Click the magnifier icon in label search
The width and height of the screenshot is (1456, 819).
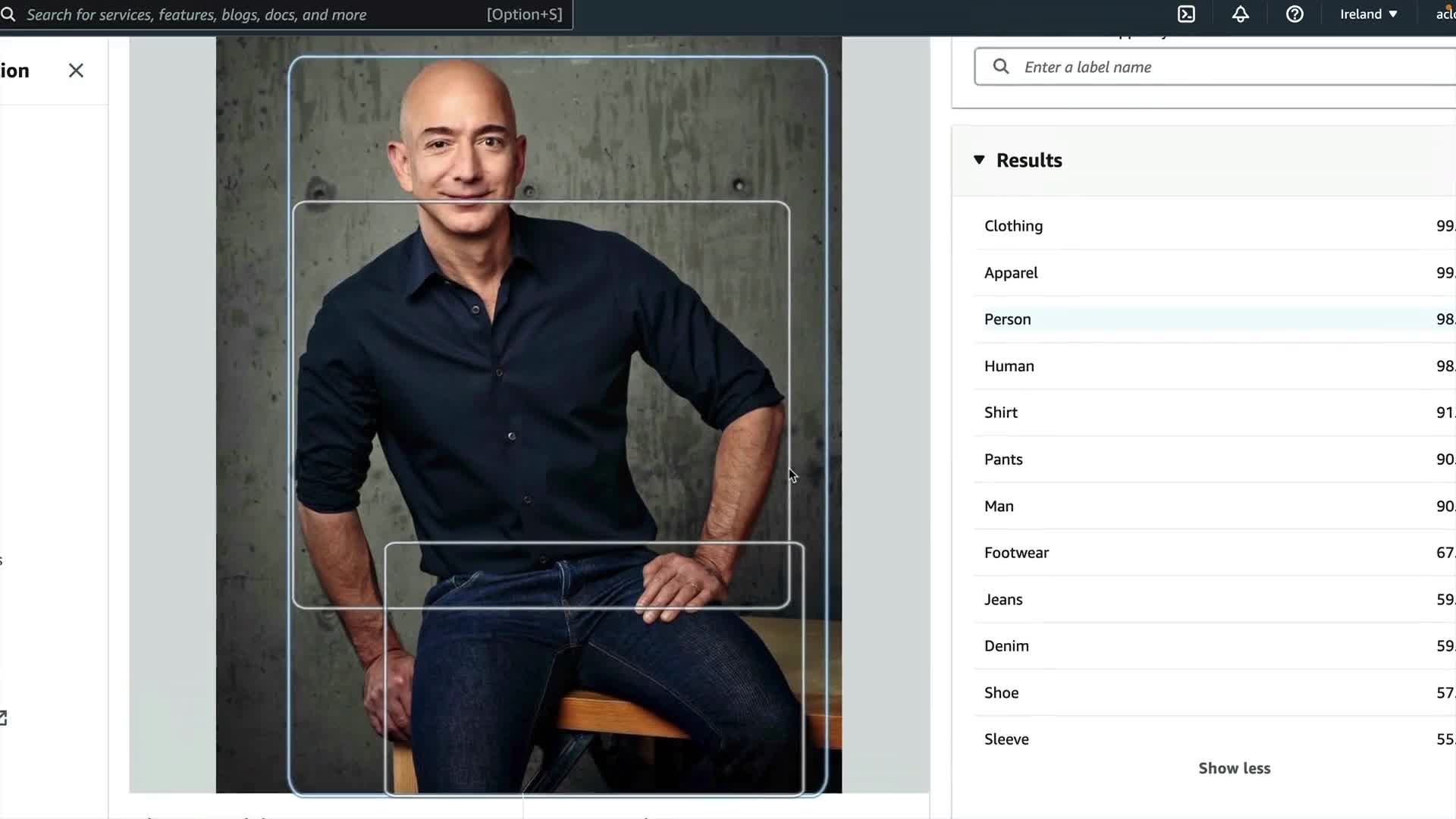[x=1001, y=67]
